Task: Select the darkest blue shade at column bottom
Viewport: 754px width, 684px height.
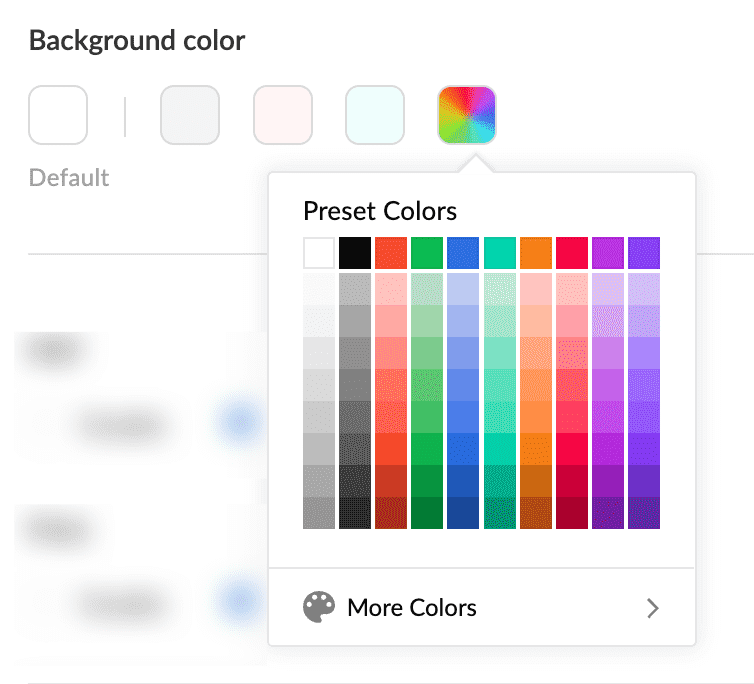Action: [463, 513]
